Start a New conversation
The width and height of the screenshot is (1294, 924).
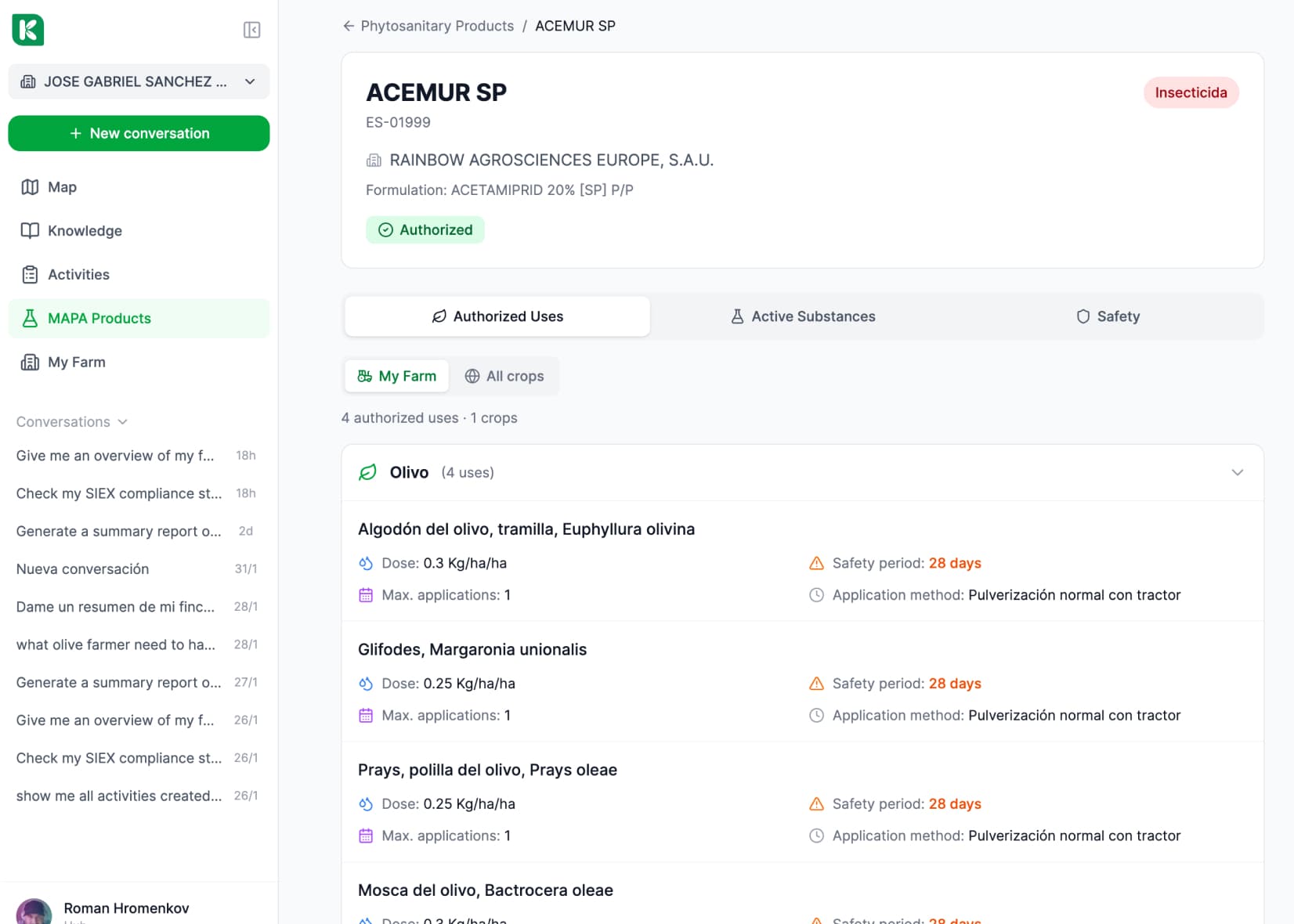[139, 133]
